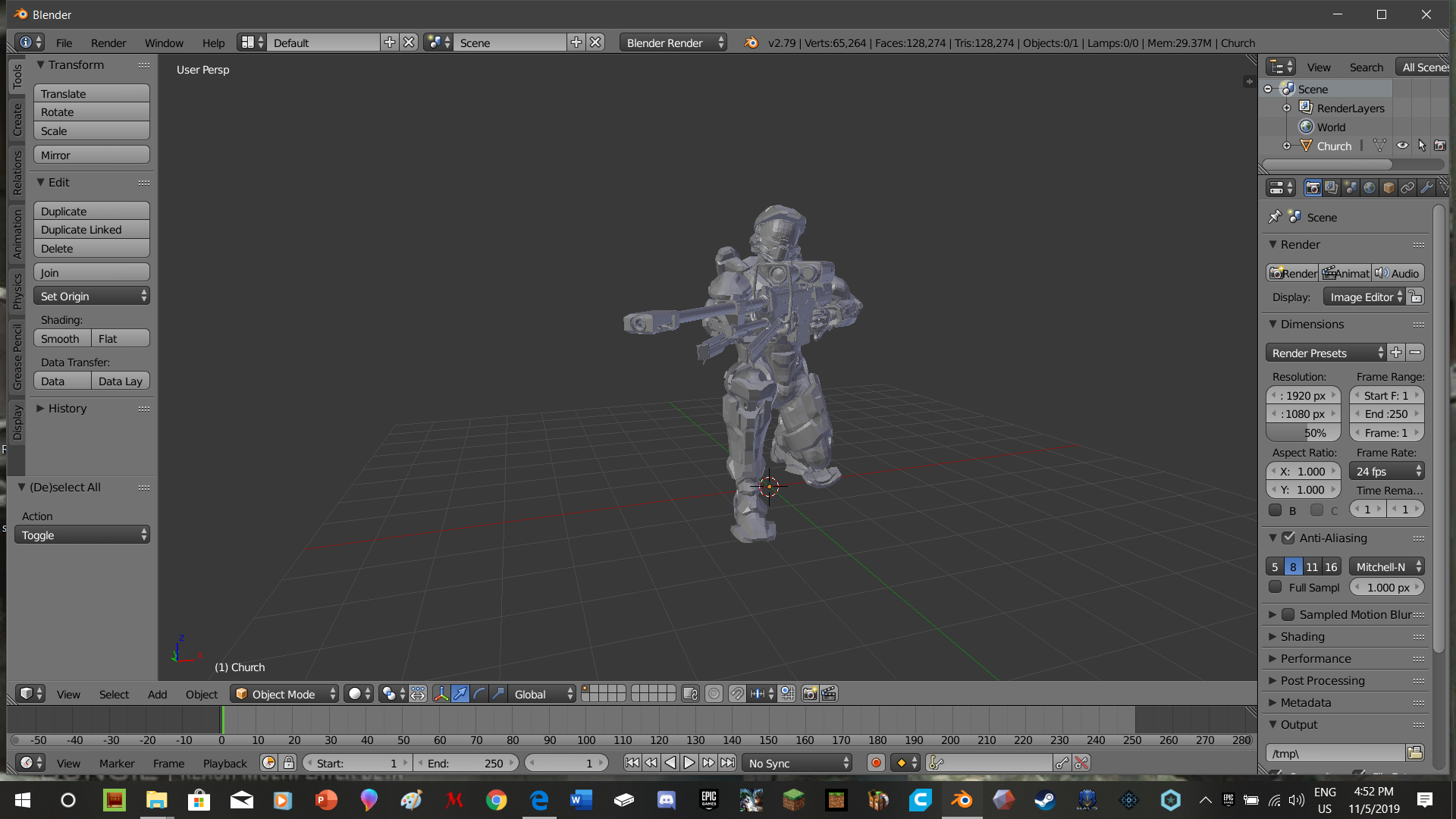Jump to the first frame of timeline
1456x819 pixels.
(x=632, y=763)
